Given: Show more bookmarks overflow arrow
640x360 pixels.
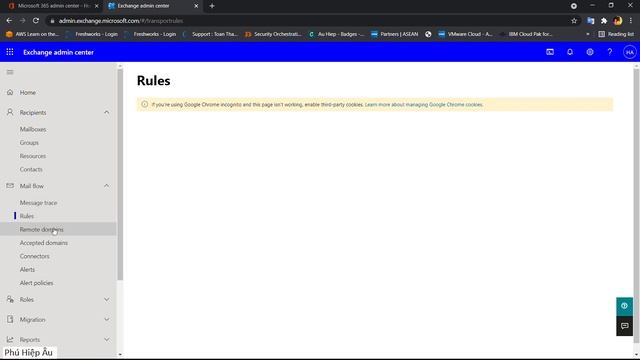Looking at the screenshot, I should (588, 34).
